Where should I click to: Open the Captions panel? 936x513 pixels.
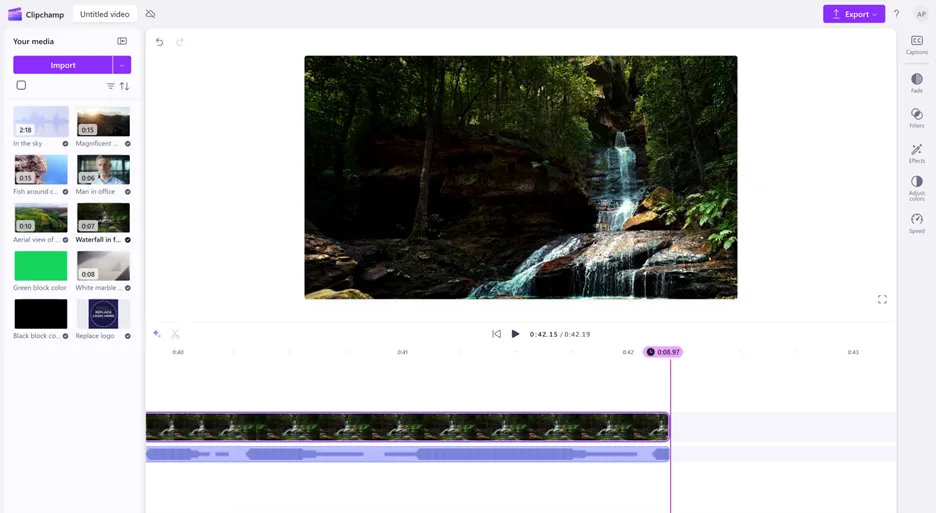[x=916, y=44]
